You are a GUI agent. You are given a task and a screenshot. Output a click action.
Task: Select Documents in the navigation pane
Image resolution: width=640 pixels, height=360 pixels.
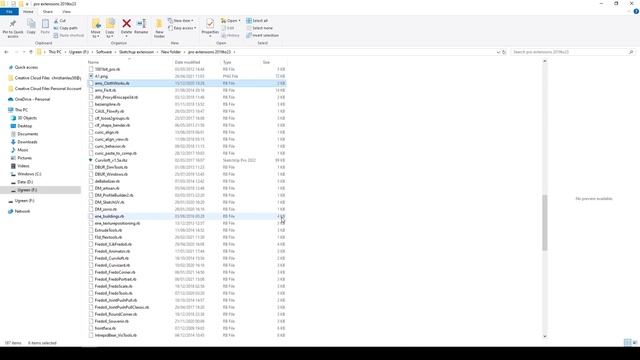click(27, 134)
